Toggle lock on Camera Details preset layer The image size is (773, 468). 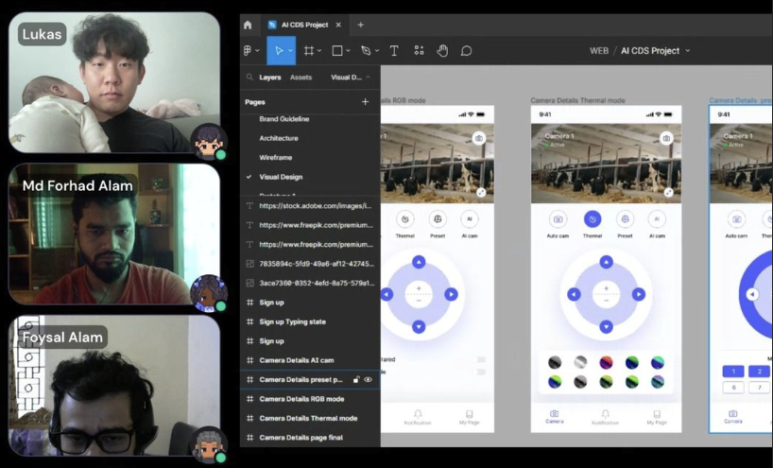[356, 380]
